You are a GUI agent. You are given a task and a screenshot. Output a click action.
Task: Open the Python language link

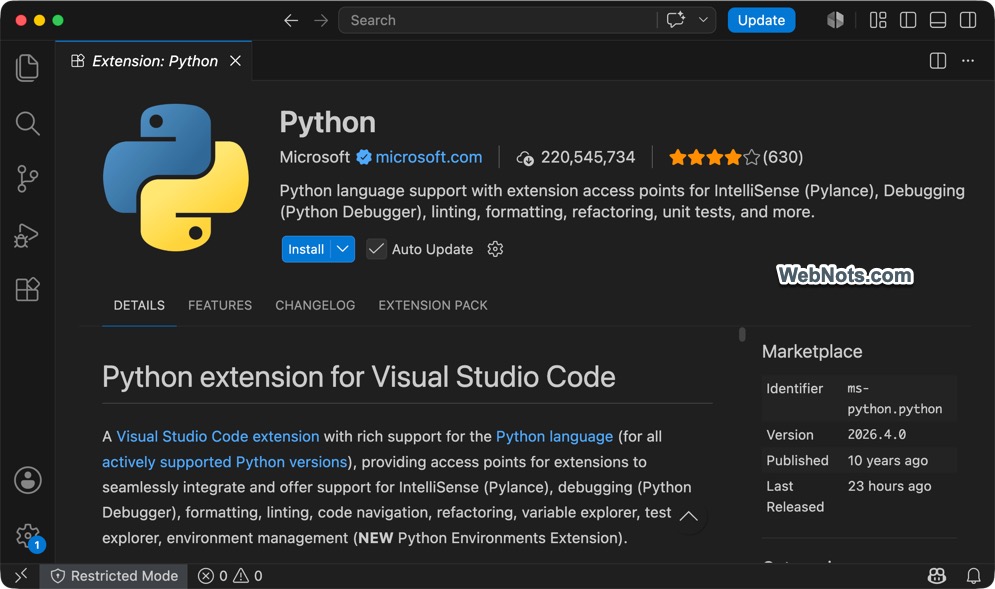click(554, 437)
